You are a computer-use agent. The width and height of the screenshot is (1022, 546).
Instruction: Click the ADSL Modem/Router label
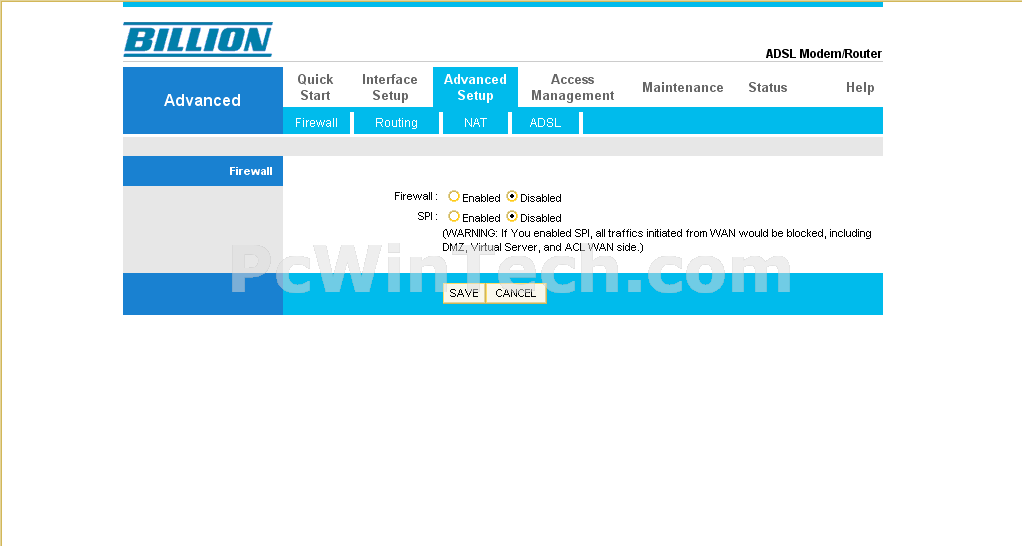point(823,53)
